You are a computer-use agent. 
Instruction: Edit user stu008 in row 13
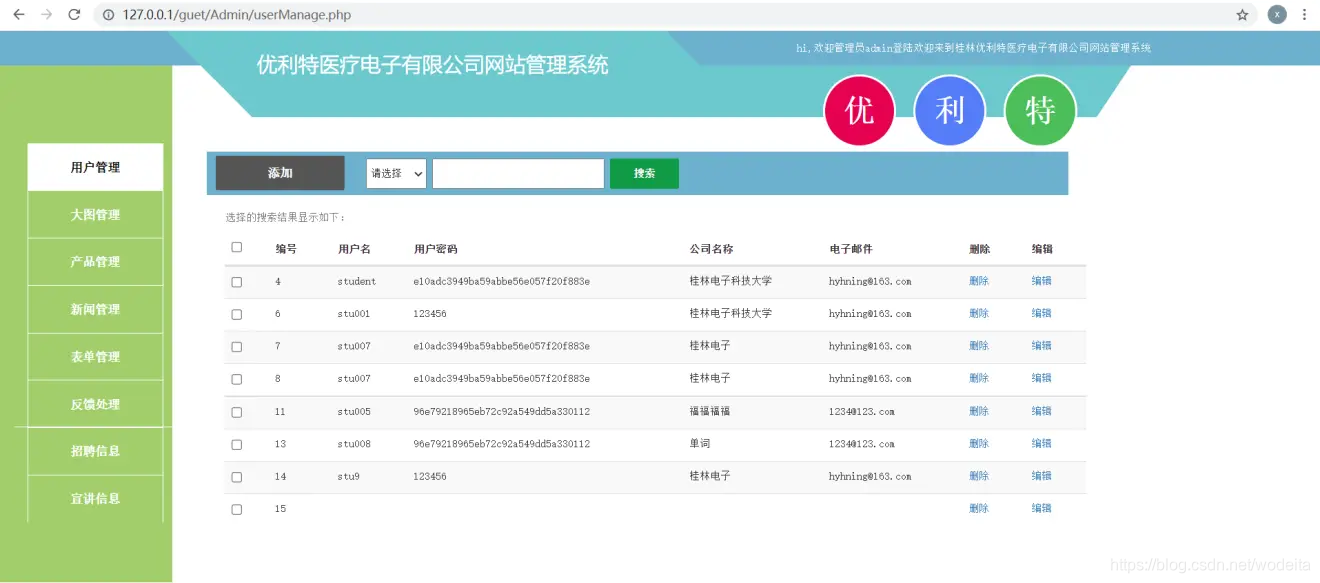(1041, 443)
